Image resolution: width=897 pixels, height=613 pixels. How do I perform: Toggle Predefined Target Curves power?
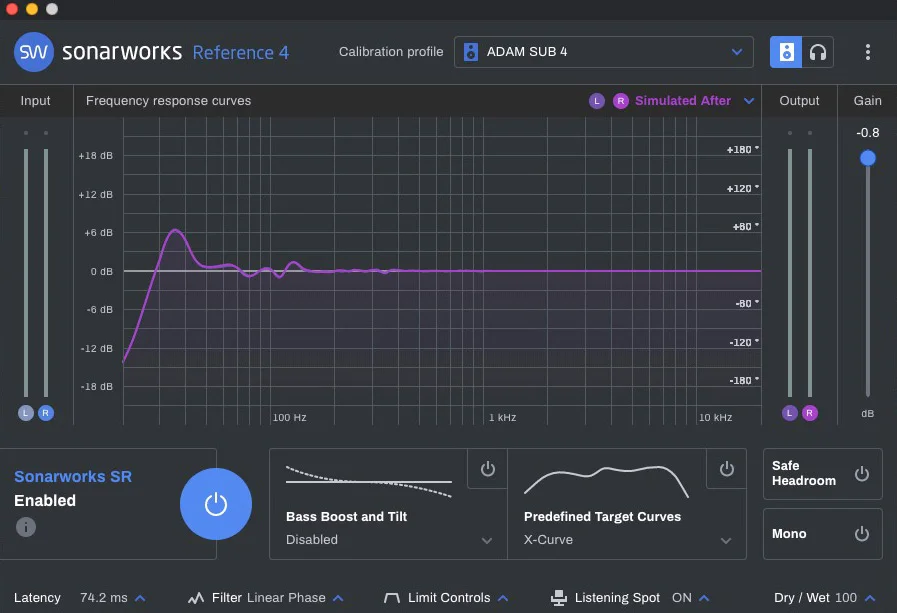(x=727, y=469)
